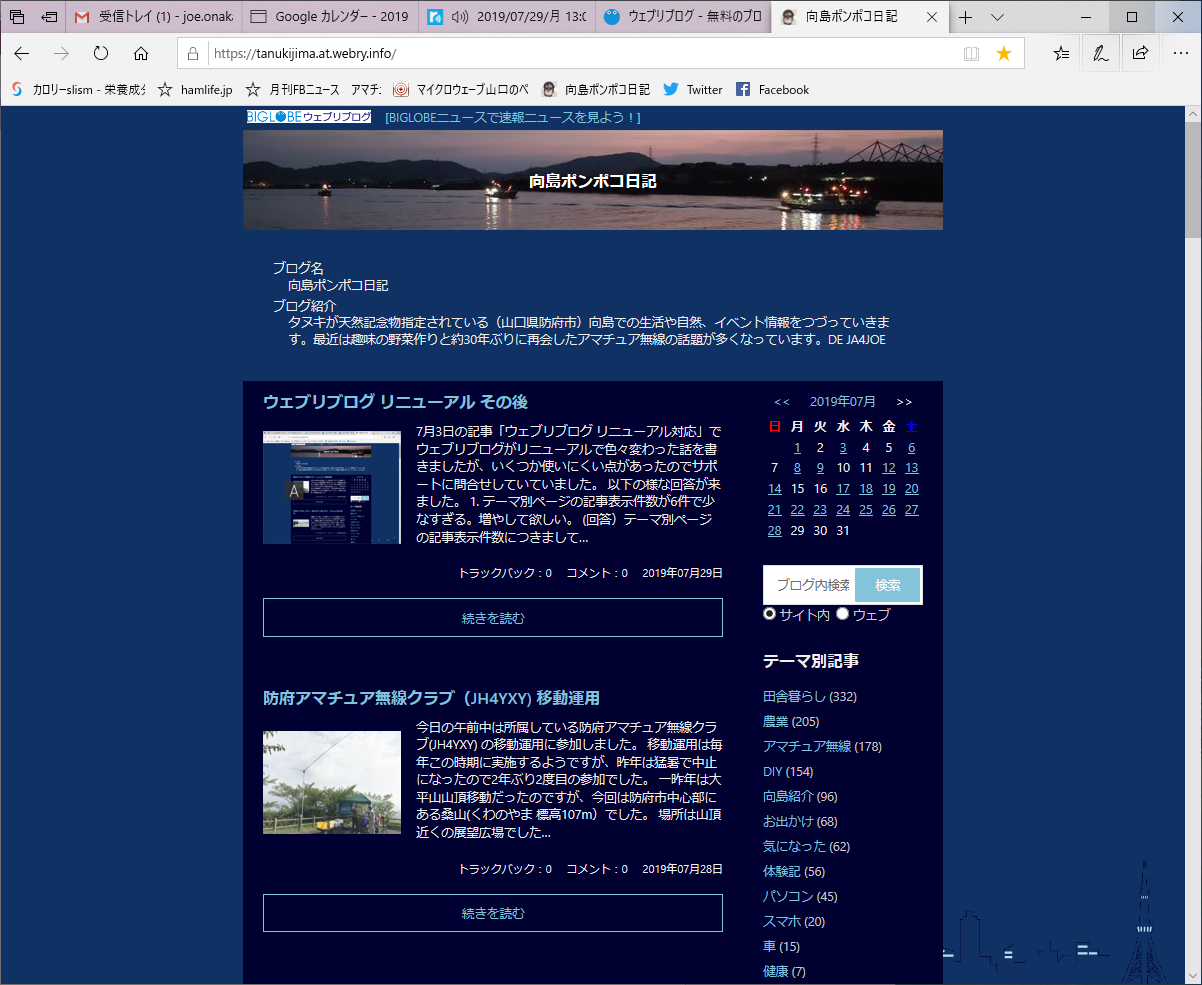Show previous month with << in calendar
1202x985 pixels.
click(782, 402)
